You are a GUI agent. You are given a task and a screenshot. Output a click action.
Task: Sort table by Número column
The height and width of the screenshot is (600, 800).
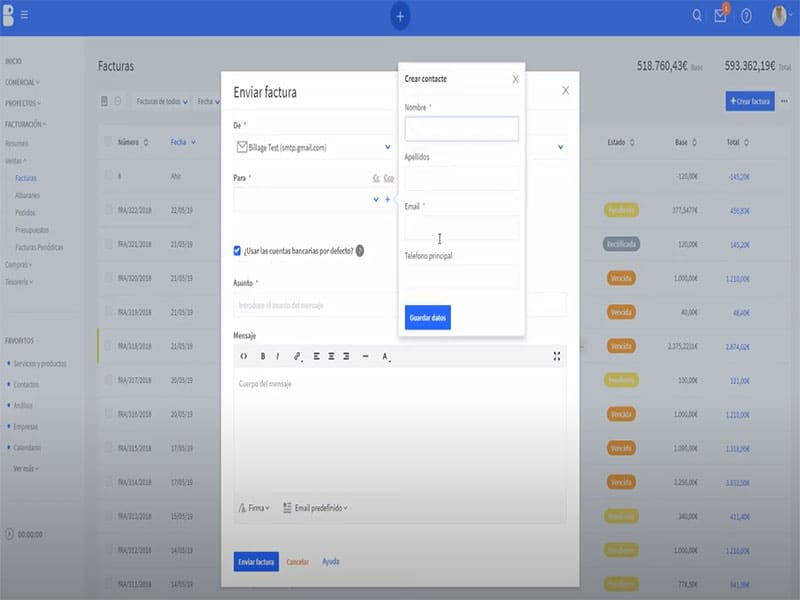[x=146, y=142]
